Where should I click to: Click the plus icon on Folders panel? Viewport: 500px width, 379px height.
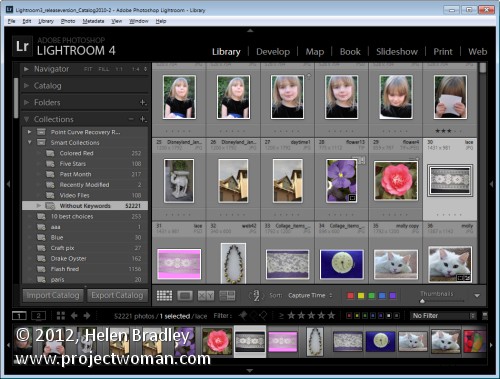(143, 102)
